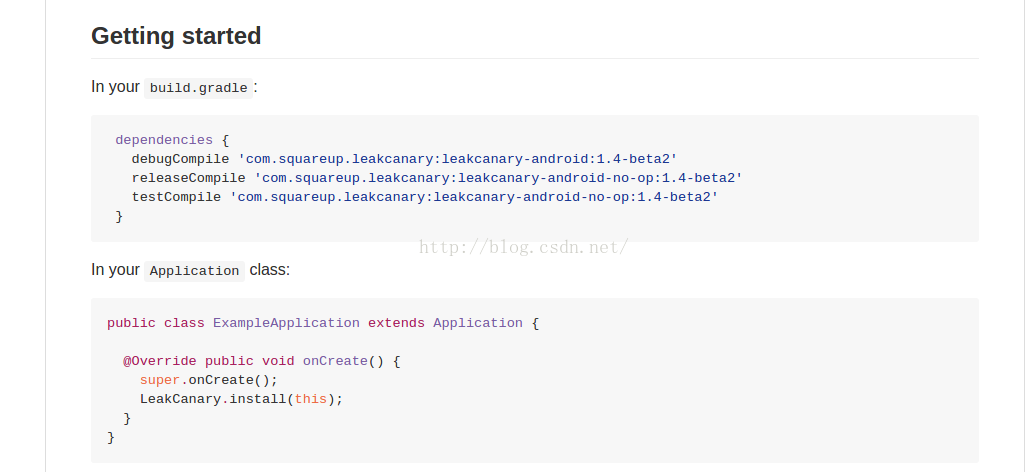Click the "dependencies" keyword in the Gradle block
Image resolution: width=1030 pixels, height=472 pixels.
pos(164,140)
